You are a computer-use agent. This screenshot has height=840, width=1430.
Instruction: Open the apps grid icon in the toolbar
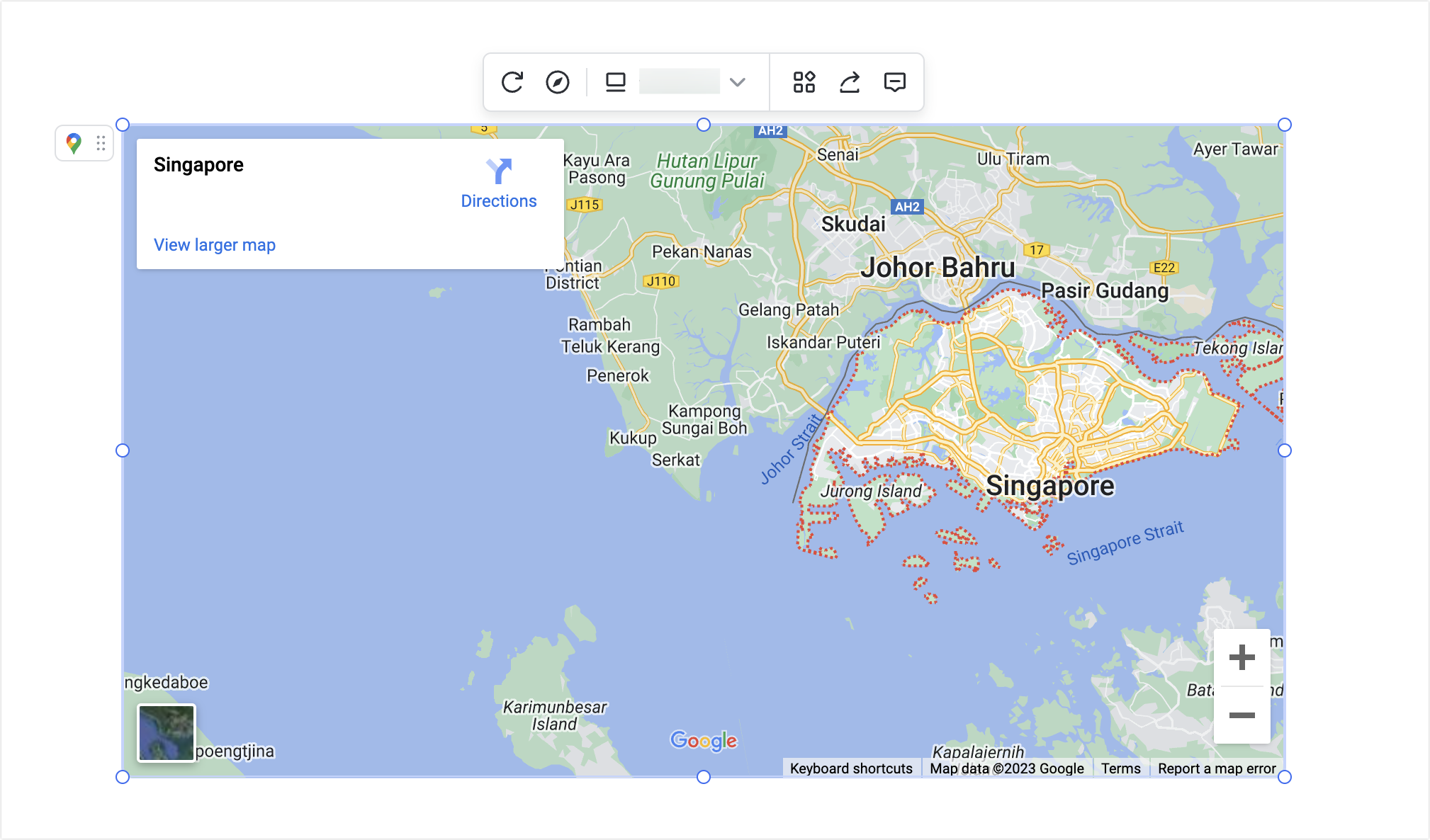(x=805, y=81)
